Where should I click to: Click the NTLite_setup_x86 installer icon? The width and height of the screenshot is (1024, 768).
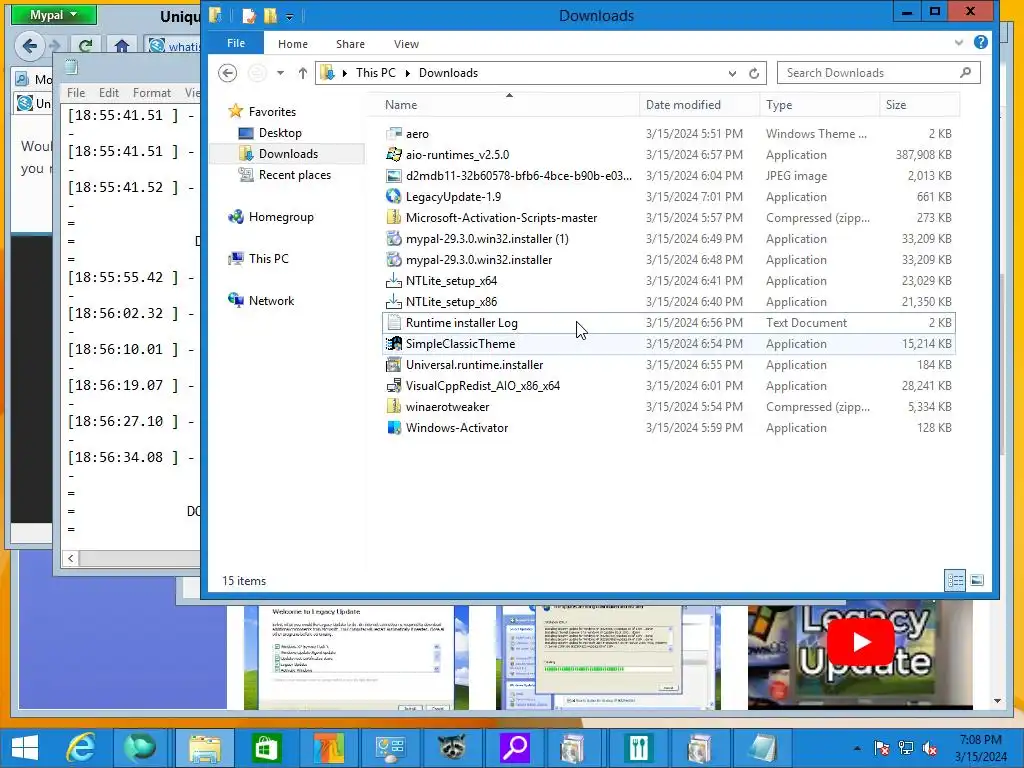click(x=394, y=302)
